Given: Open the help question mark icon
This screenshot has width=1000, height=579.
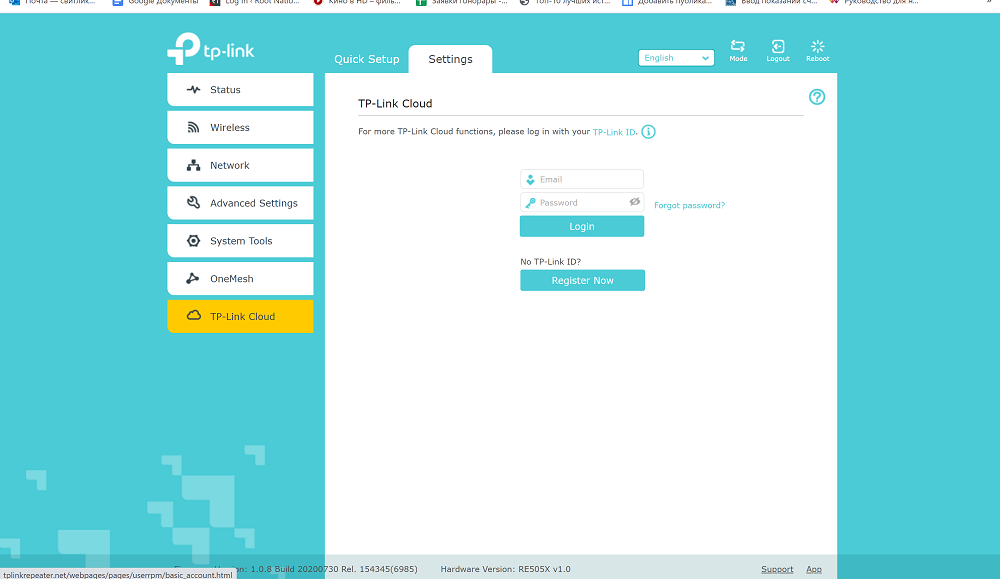Looking at the screenshot, I should (x=817, y=97).
